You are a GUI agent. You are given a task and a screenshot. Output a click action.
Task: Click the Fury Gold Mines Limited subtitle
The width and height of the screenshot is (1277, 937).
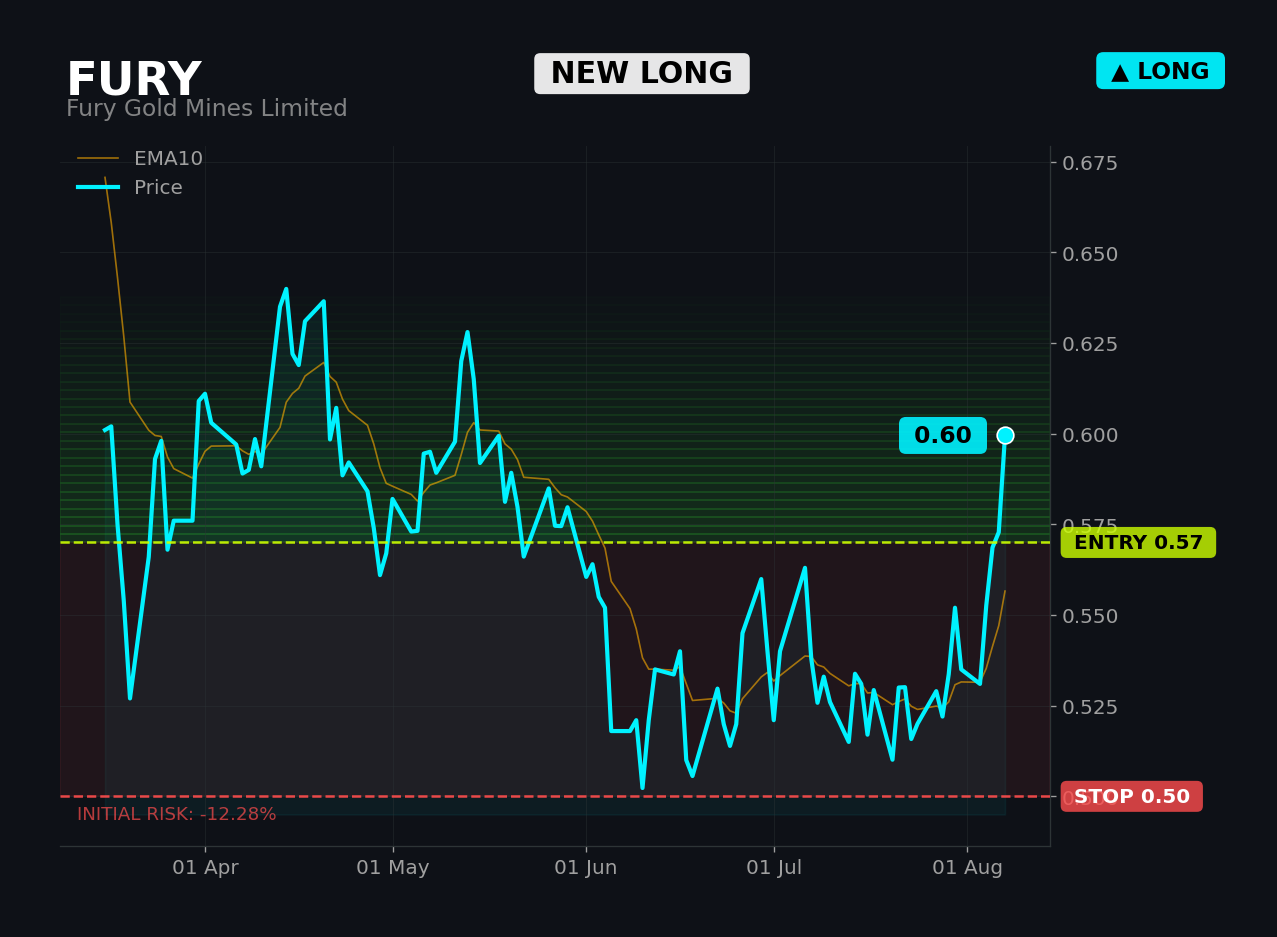[x=207, y=109]
